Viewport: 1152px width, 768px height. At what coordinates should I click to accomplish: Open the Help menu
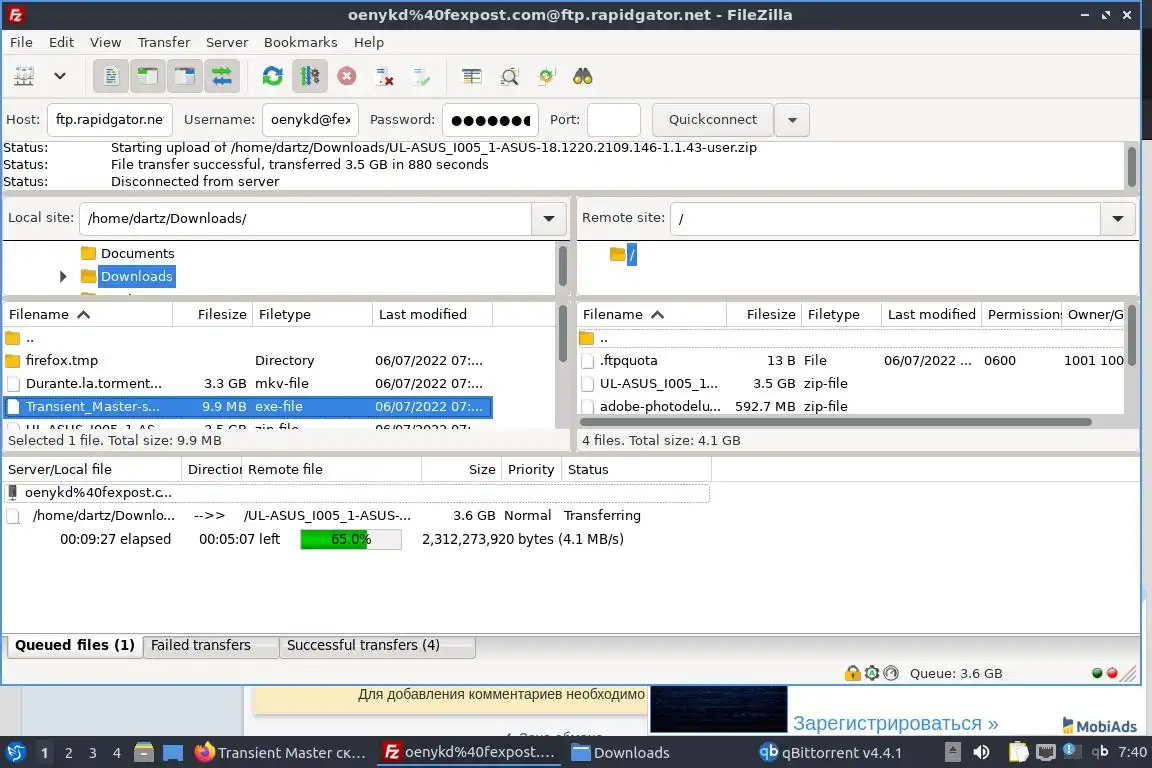[369, 42]
